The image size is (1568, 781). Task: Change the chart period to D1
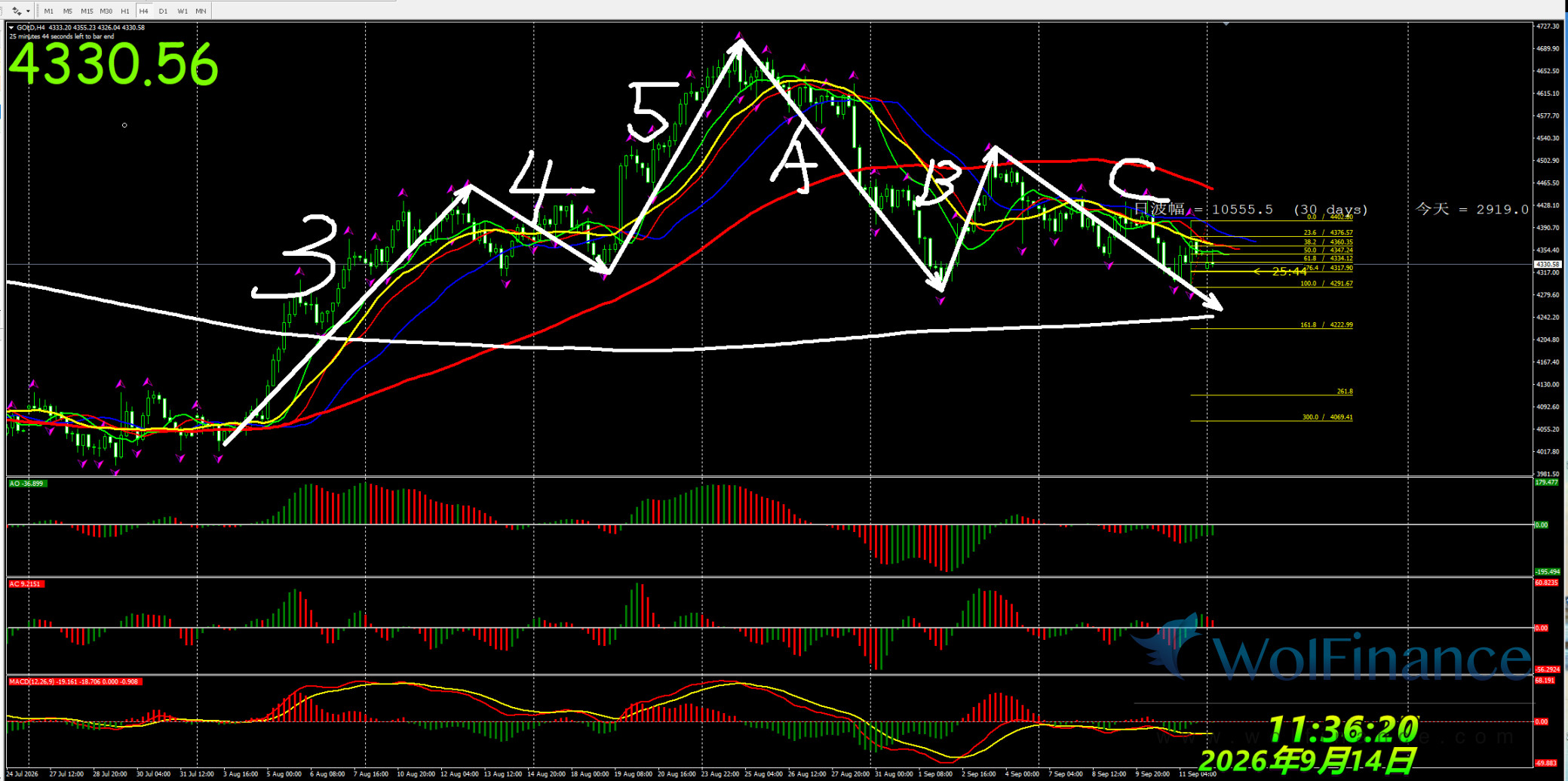(163, 11)
